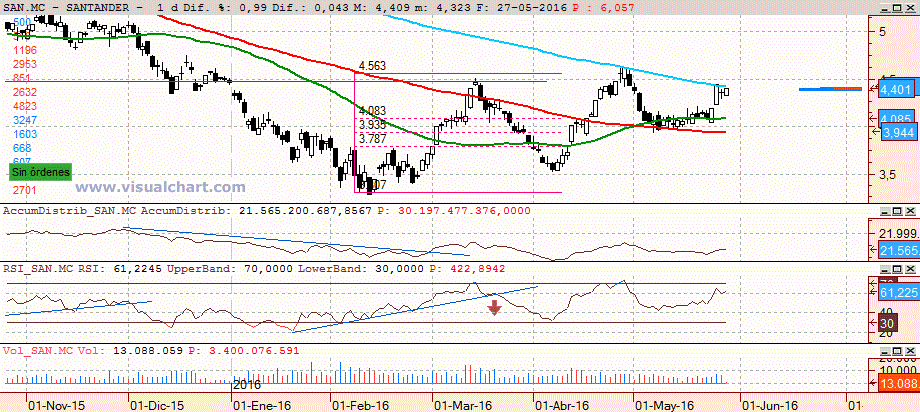920x412 pixels.
Task: Select the blue trendline in AccumDistrib pane
Action: pyautogui.click(x=296, y=241)
